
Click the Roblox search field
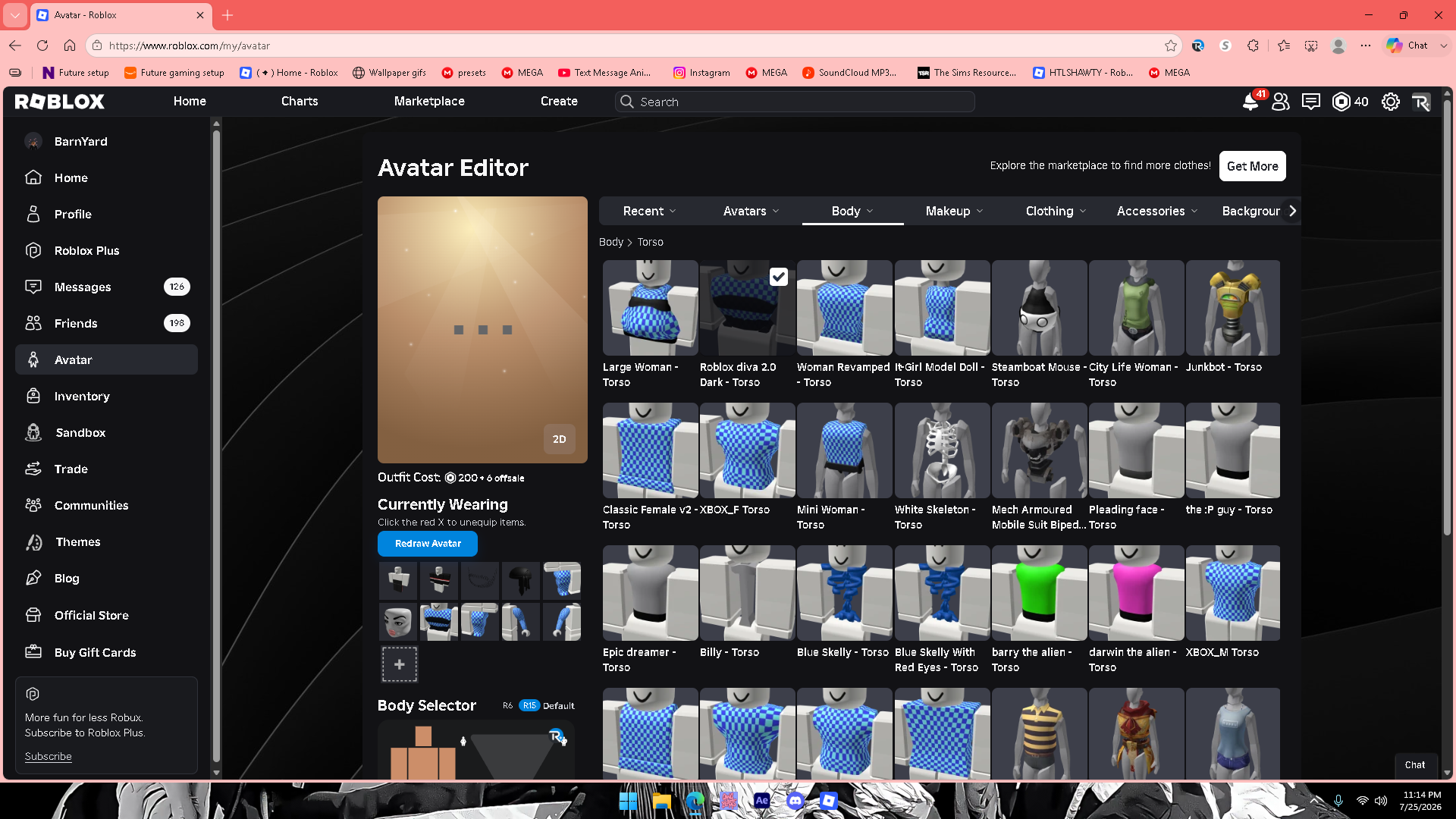[x=795, y=102]
